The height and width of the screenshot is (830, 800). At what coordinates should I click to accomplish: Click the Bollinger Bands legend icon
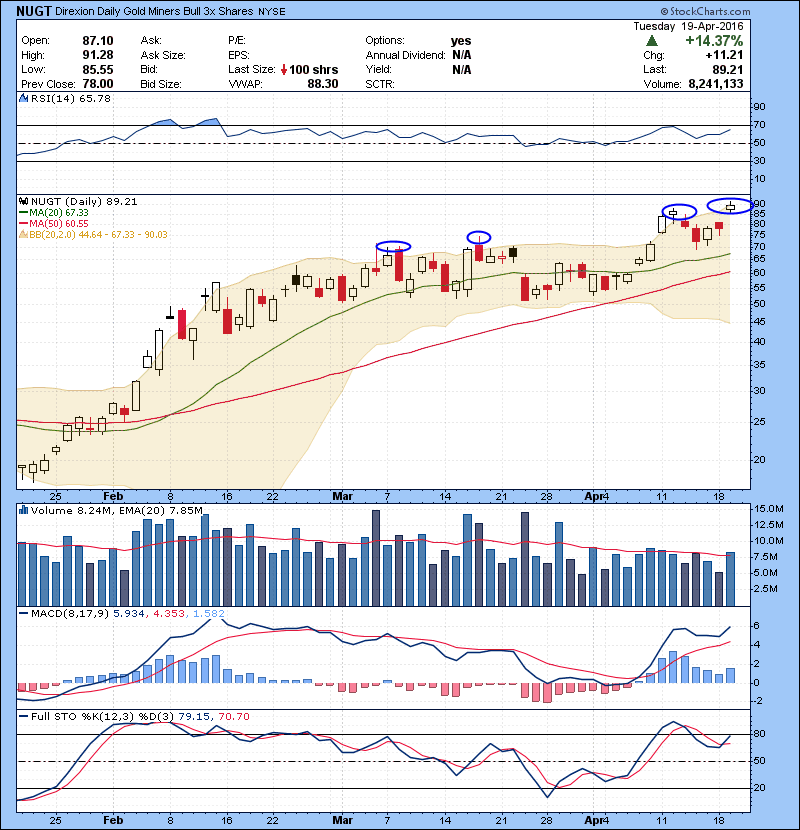(23, 234)
